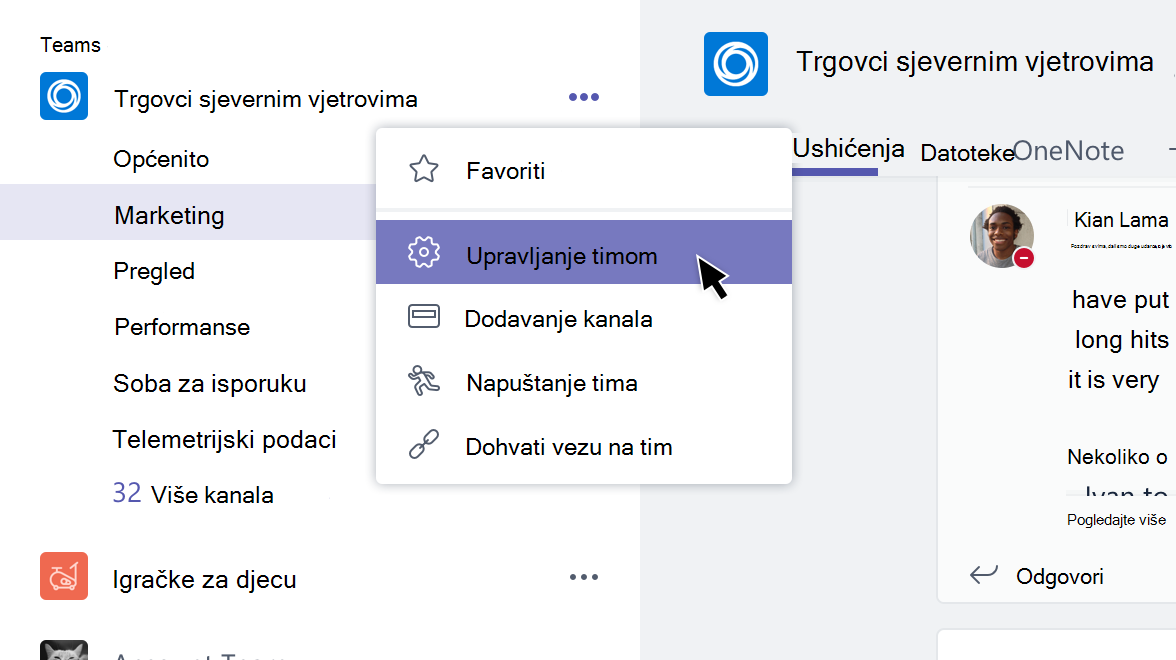Click the large team logo in channel header
This screenshot has height=660, width=1176.
tap(736, 64)
